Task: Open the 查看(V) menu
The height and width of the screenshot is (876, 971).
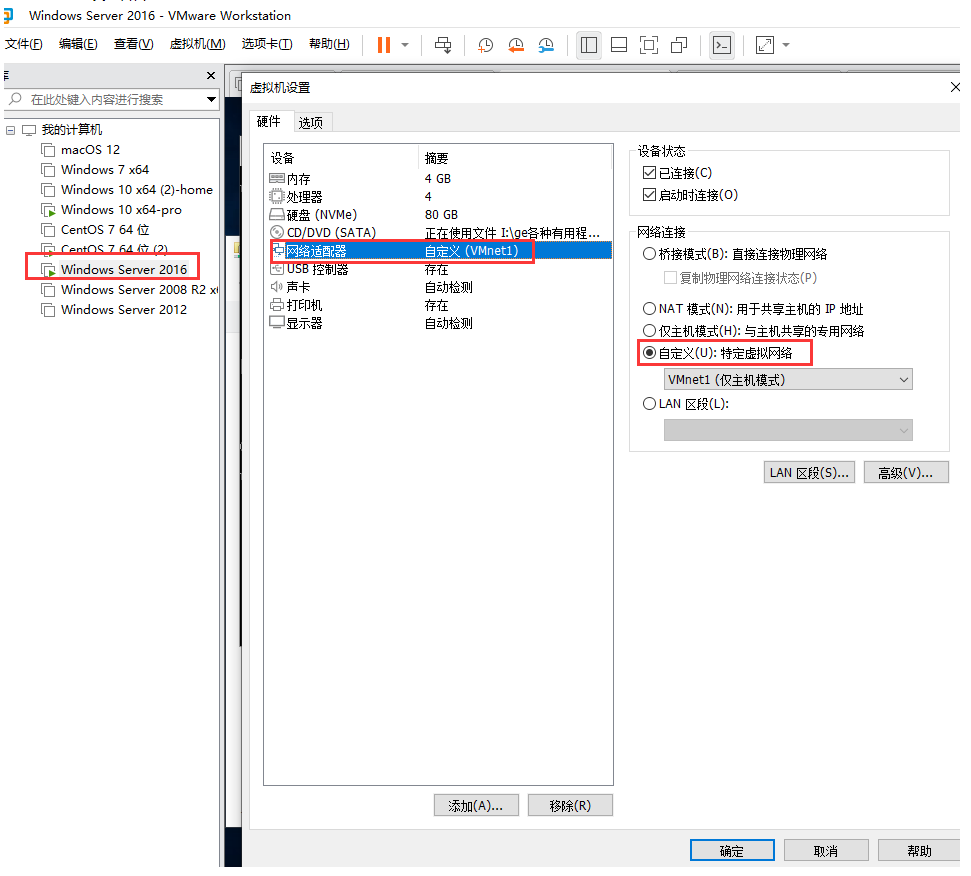Action: (x=133, y=44)
